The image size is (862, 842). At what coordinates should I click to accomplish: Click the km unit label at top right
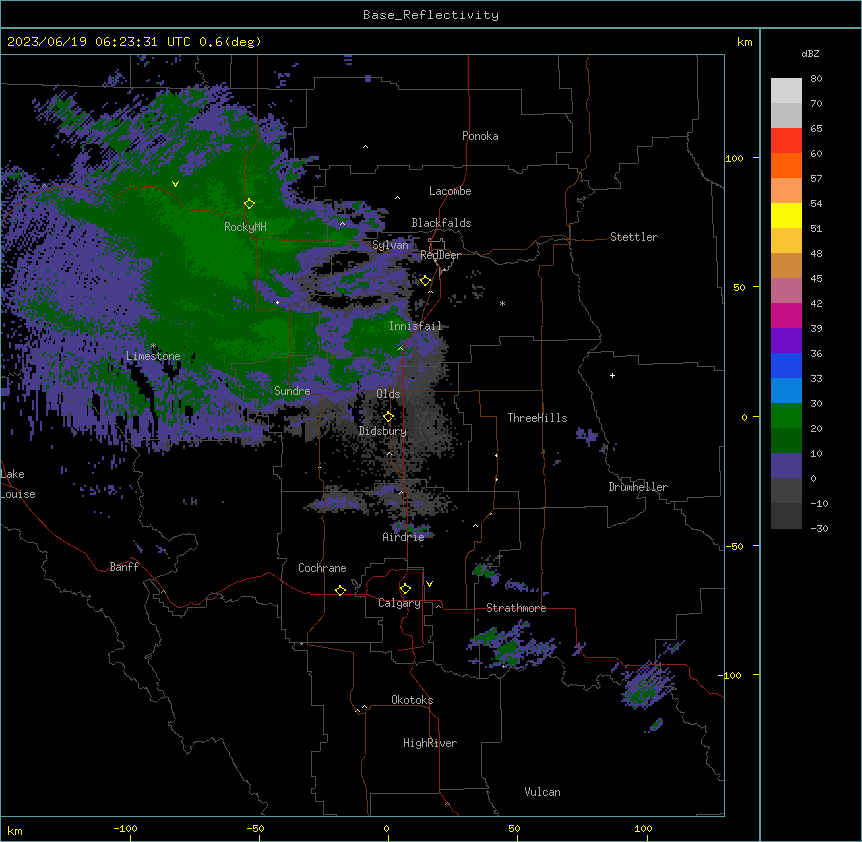[x=745, y=42]
